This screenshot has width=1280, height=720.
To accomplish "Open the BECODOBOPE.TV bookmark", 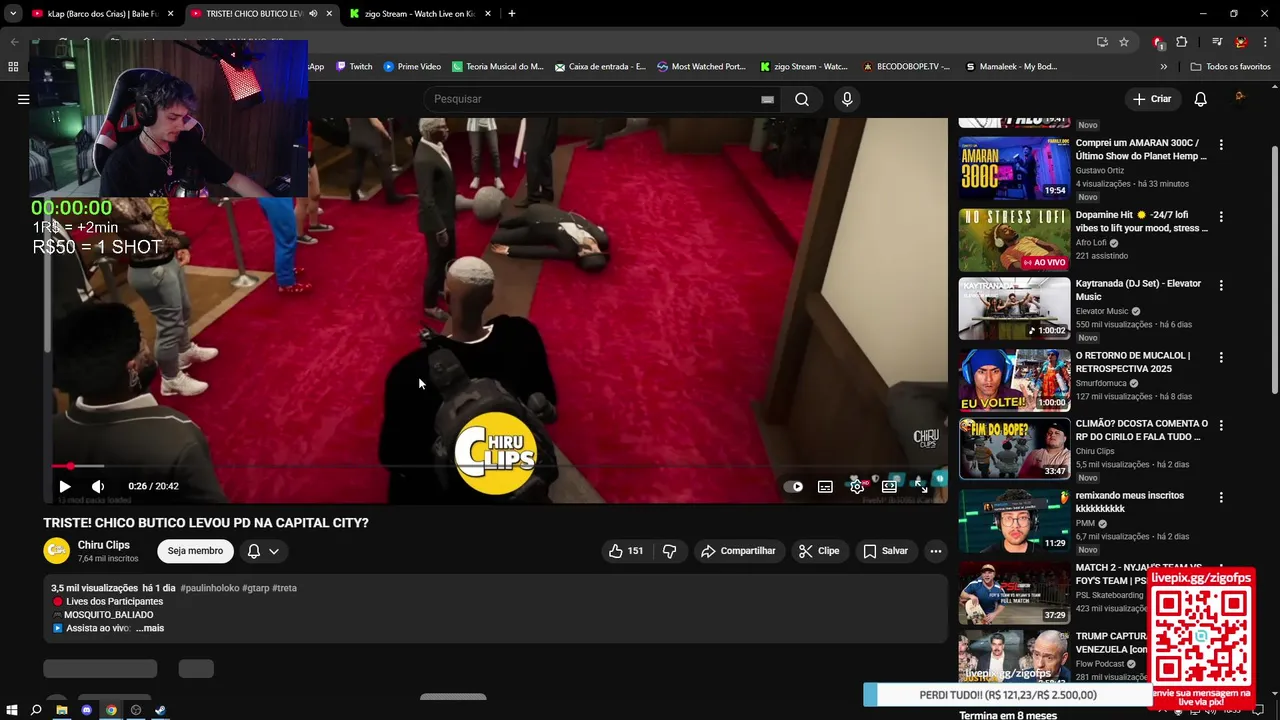I will tap(907, 67).
